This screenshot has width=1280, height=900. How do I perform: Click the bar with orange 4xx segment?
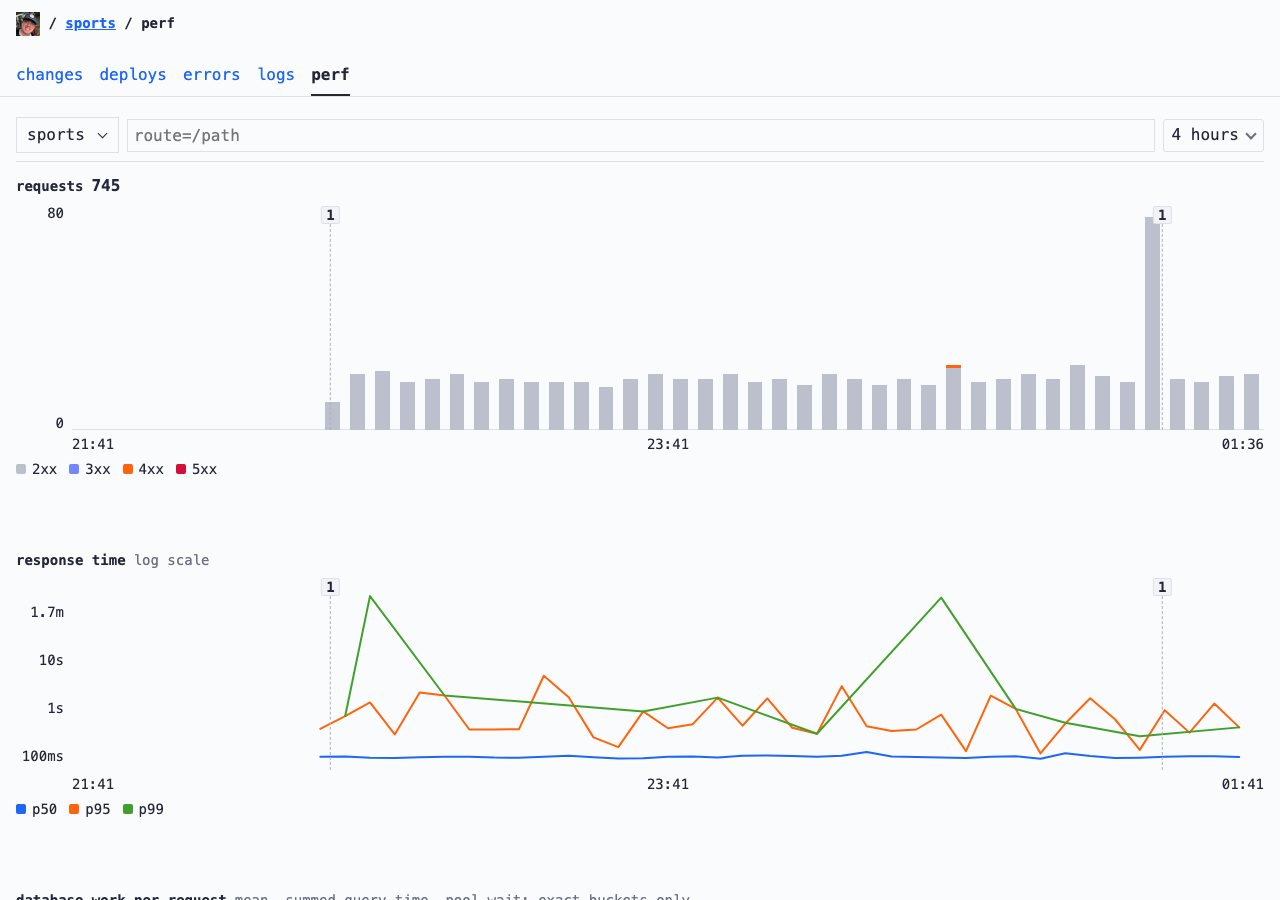pyautogui.click(x=954, y=398)
